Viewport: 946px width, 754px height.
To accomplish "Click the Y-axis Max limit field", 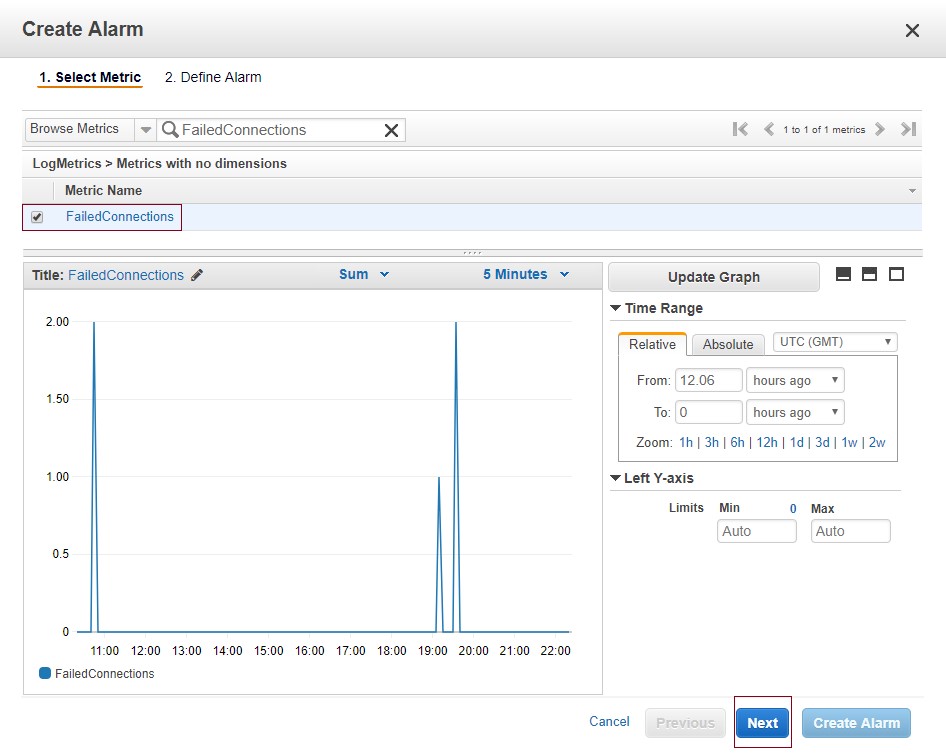I will (850, 531).
